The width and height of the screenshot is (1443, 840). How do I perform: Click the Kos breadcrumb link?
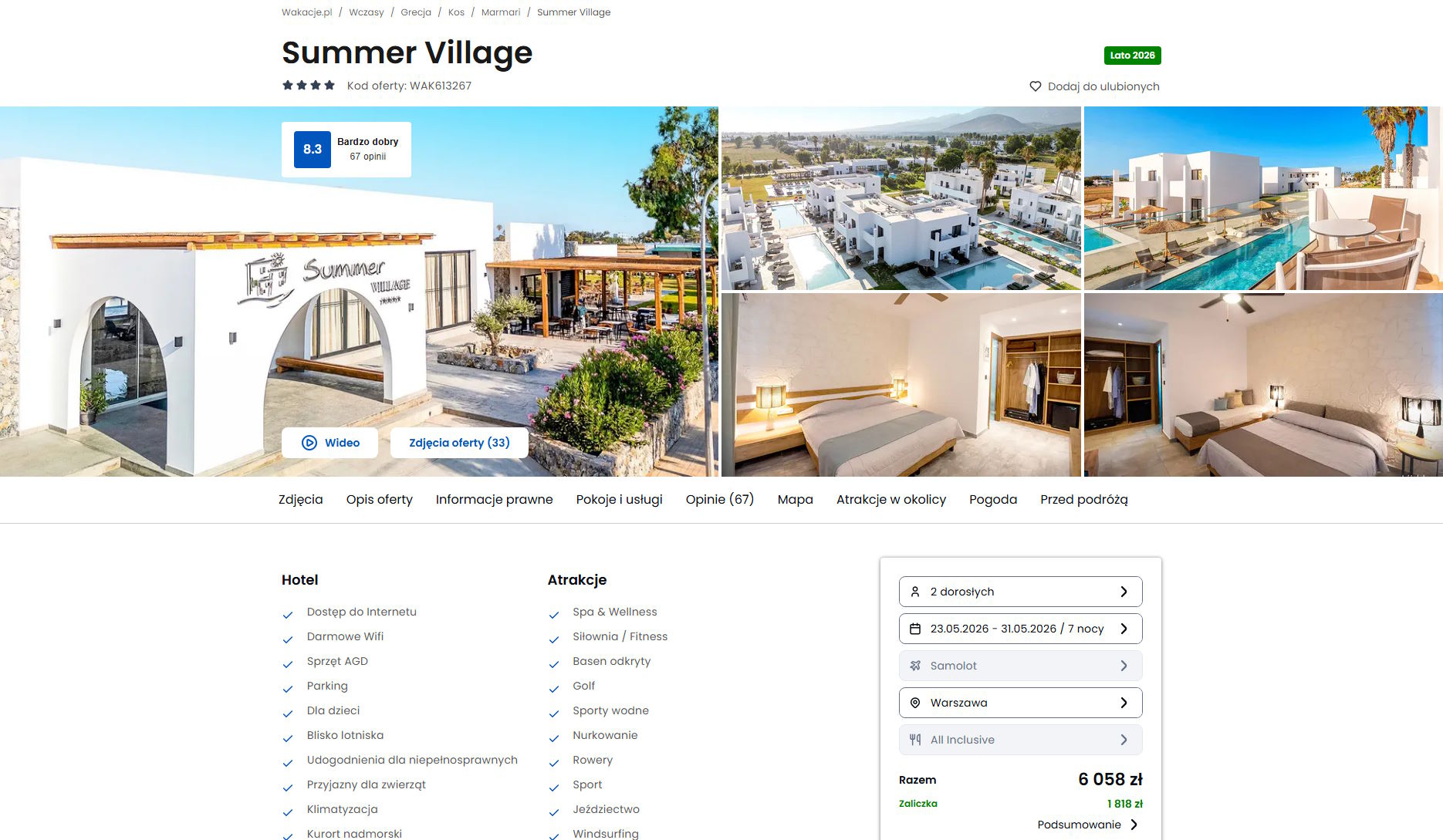[x=456, y=12]
